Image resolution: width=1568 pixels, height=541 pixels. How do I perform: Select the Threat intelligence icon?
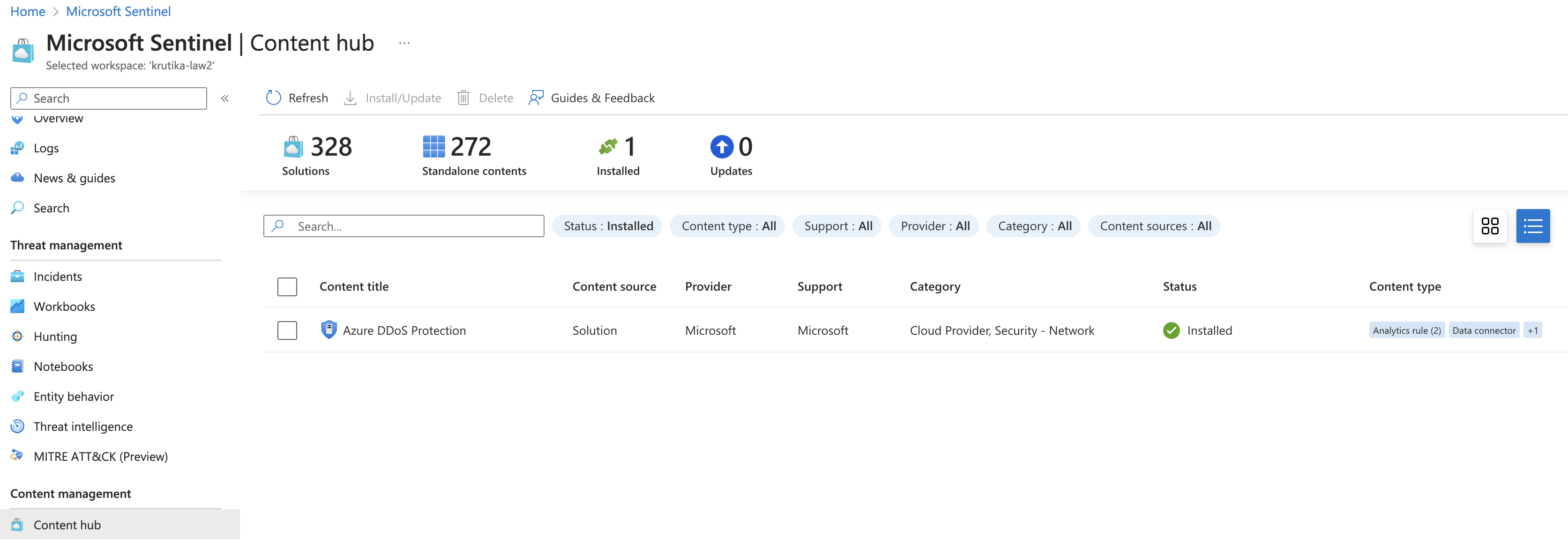[18, 426]
